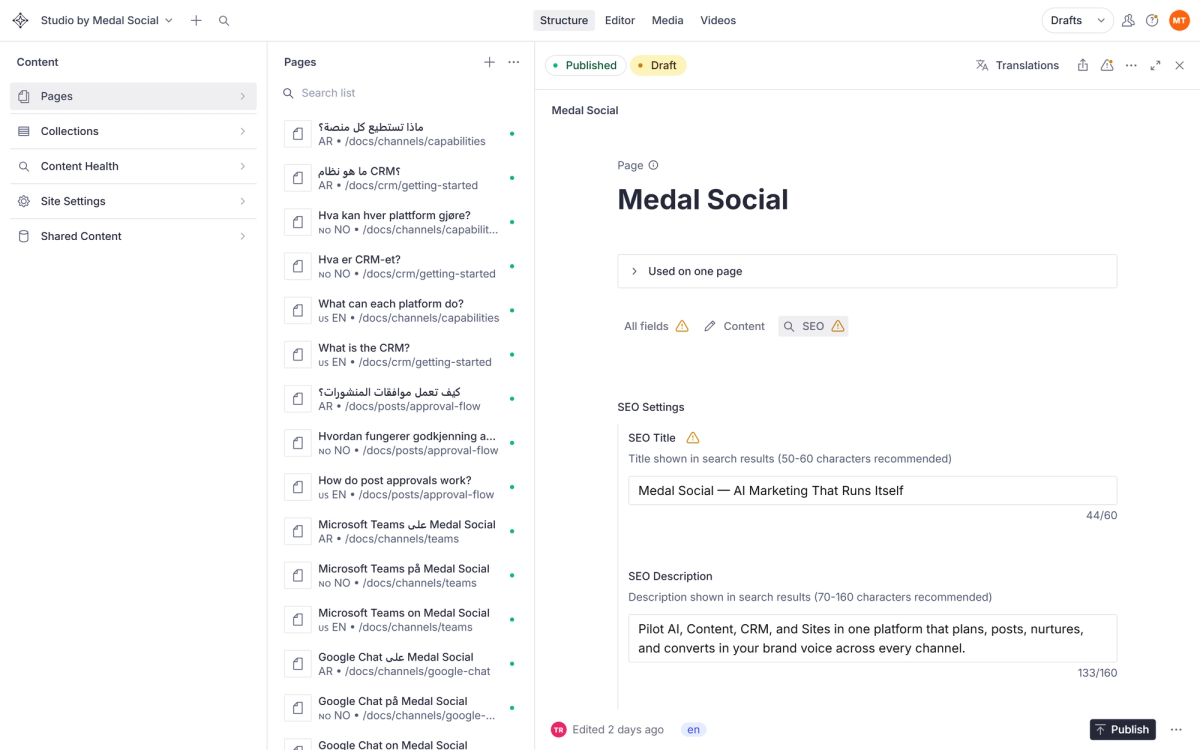Switch to the Media tab
1200x750 pixels.
pos(668,20)
